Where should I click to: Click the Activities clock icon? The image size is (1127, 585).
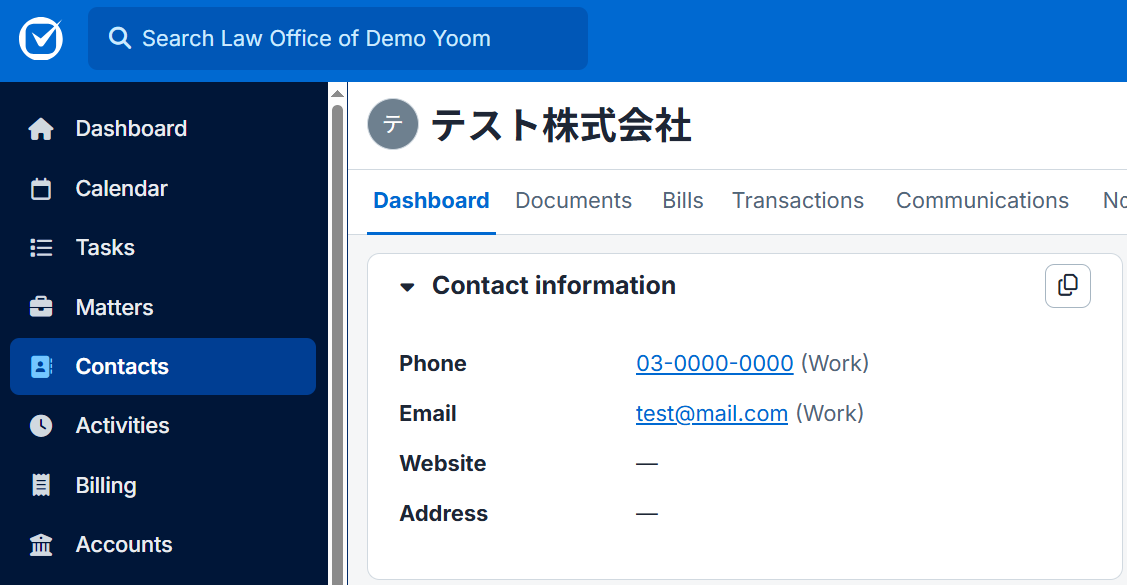coord(41,425)
